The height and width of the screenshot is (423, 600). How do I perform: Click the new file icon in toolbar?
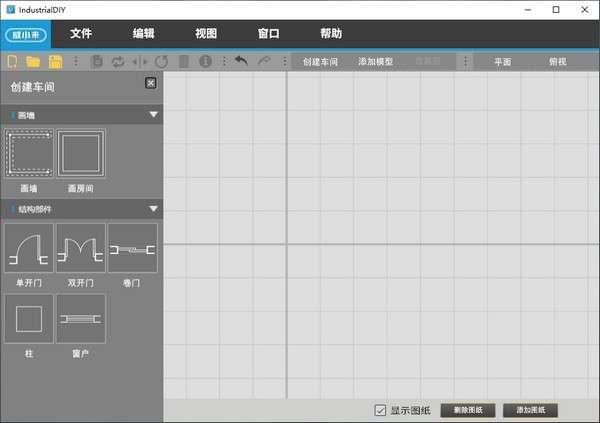click(13, 62)
